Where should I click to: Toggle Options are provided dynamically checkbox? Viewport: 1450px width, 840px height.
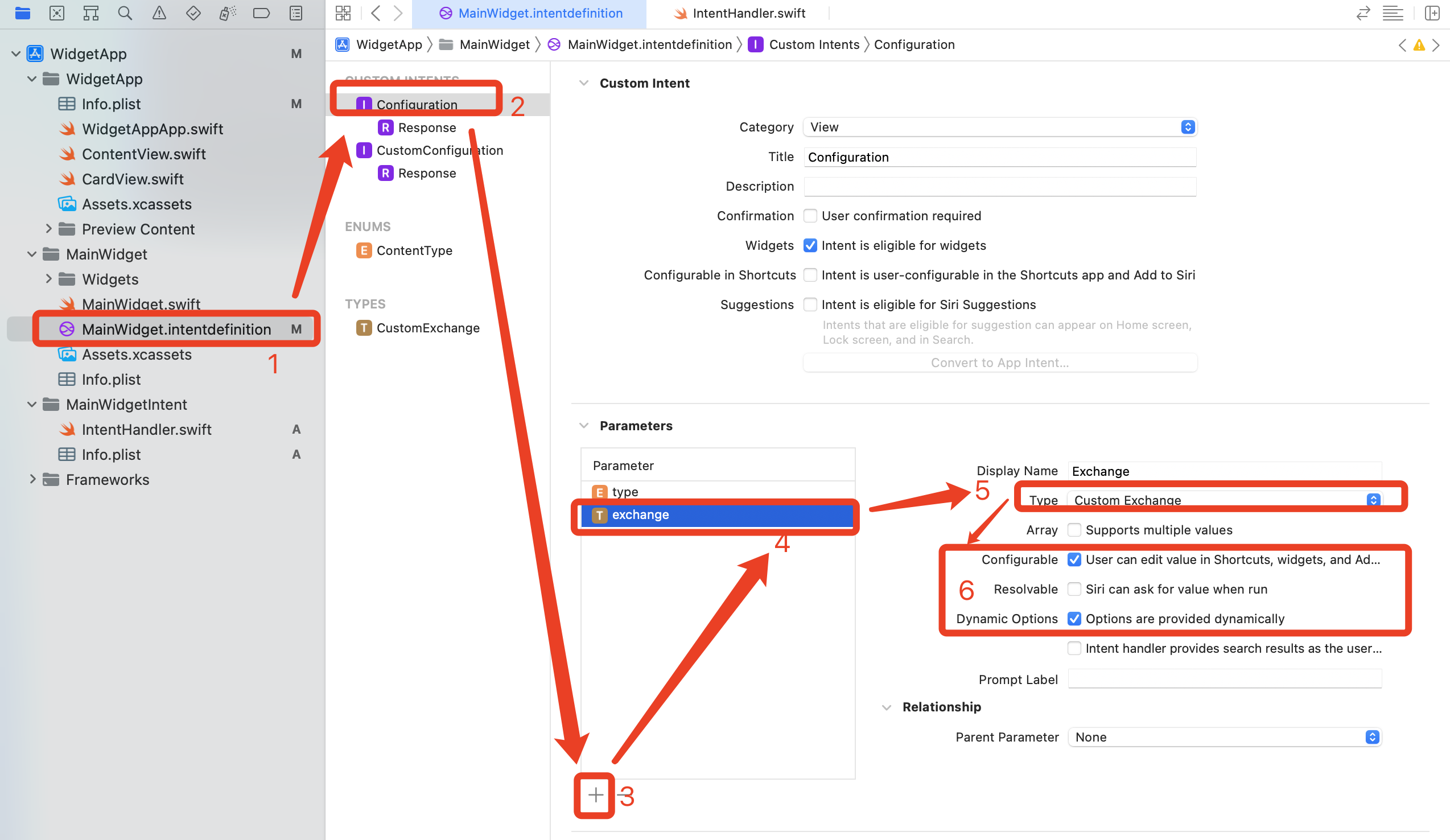click(1074, 619)
